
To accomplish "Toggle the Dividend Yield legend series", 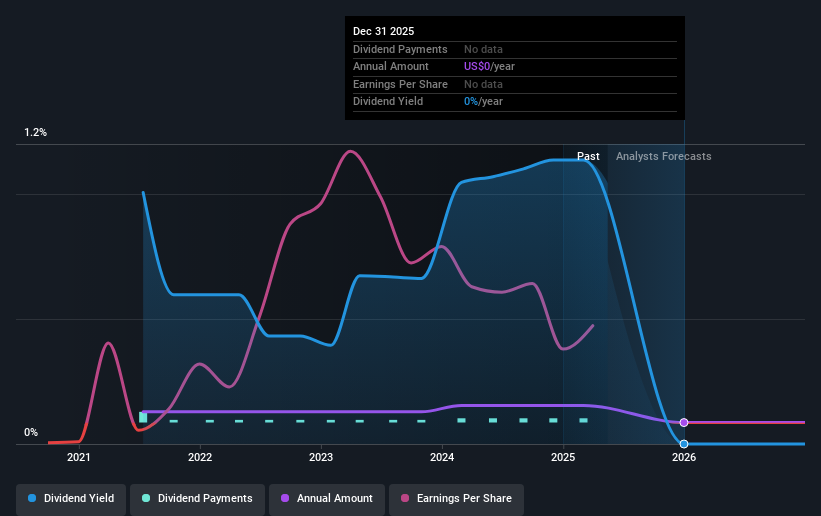I will pos(71,498).
